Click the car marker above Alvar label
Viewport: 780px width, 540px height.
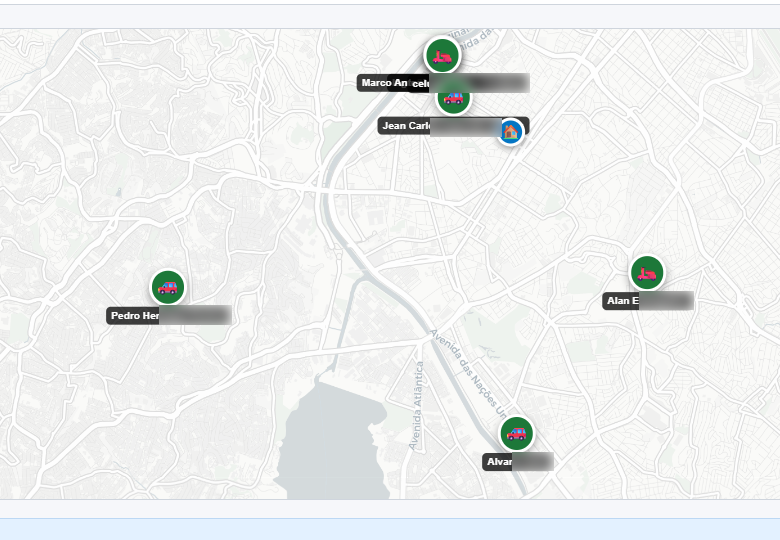517,434
